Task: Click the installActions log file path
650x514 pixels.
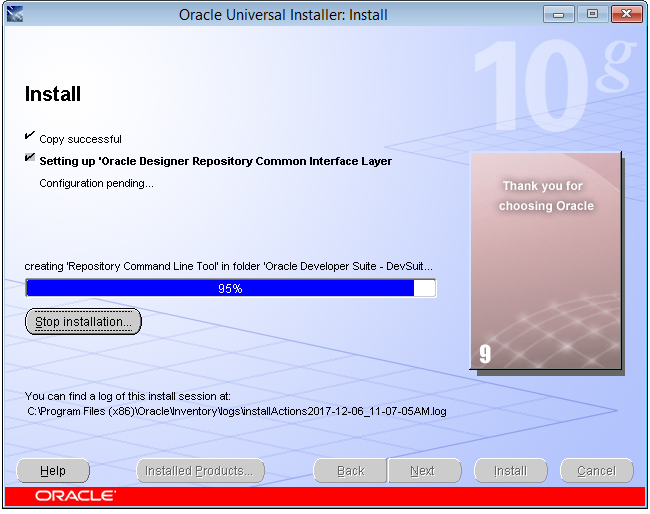Action: click(237, 412)
